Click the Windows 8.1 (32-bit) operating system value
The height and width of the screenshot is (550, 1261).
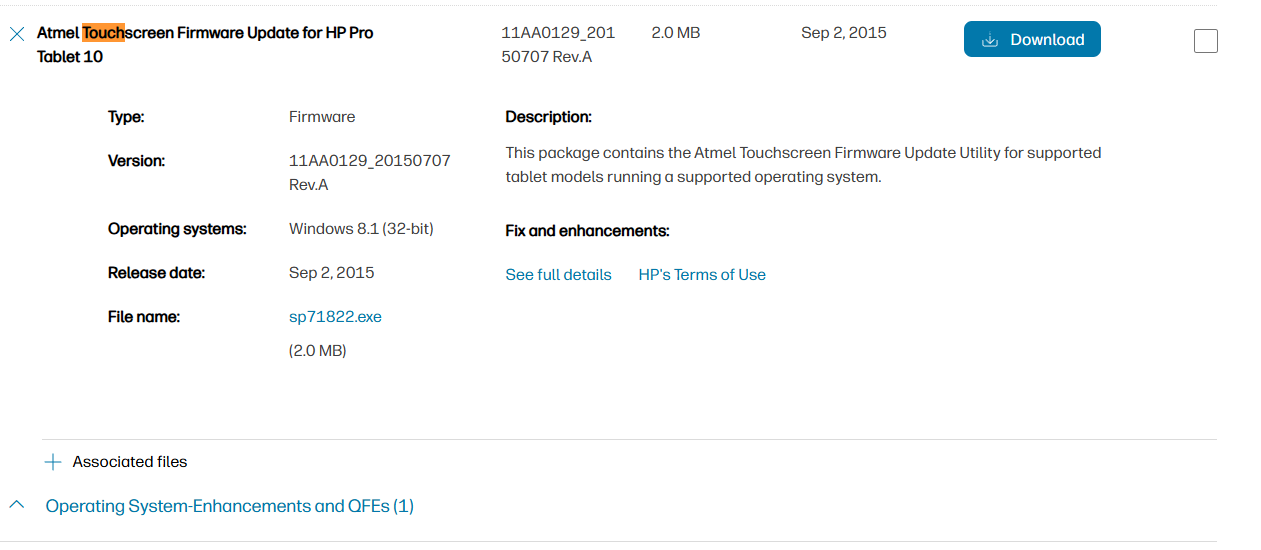click(x=361, y=229)
